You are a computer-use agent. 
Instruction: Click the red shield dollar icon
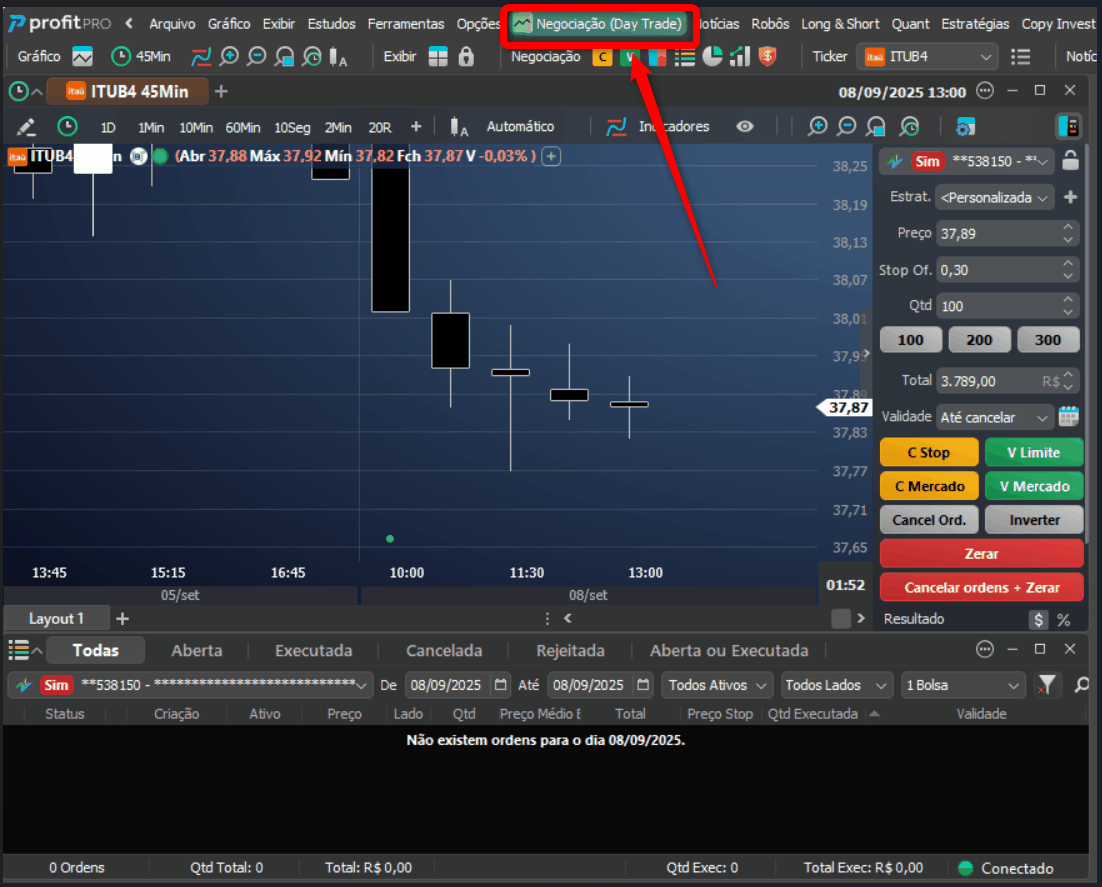[x=767, y=56]
